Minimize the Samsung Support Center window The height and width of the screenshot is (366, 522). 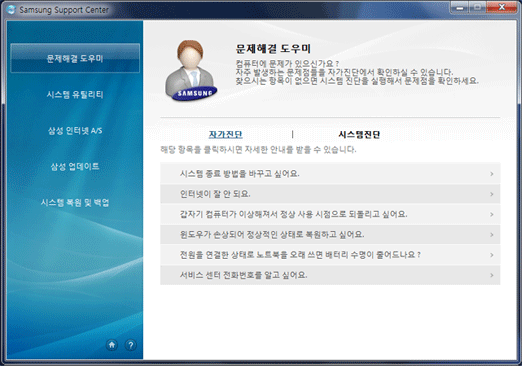(460, 7)
